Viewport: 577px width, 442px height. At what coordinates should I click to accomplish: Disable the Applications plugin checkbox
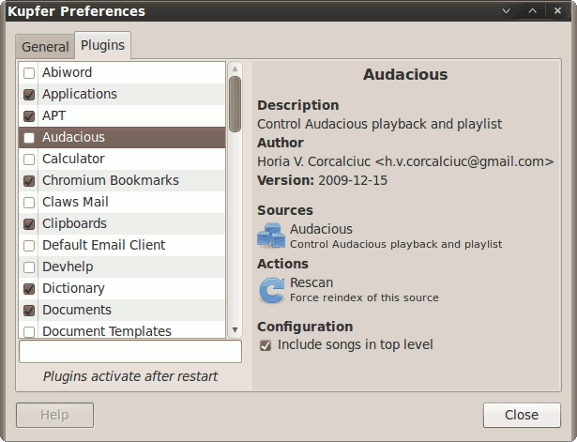(x=29, y=95)
